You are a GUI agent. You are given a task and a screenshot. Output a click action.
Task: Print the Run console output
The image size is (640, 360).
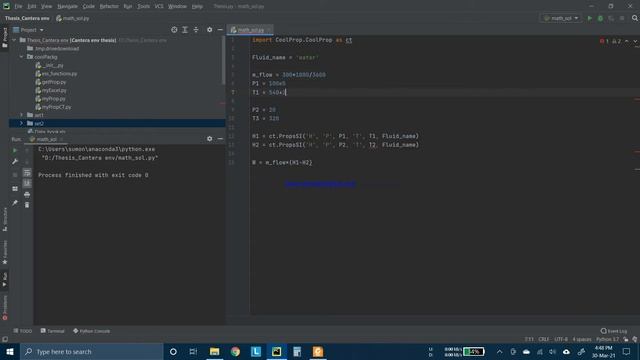point(27,194)
